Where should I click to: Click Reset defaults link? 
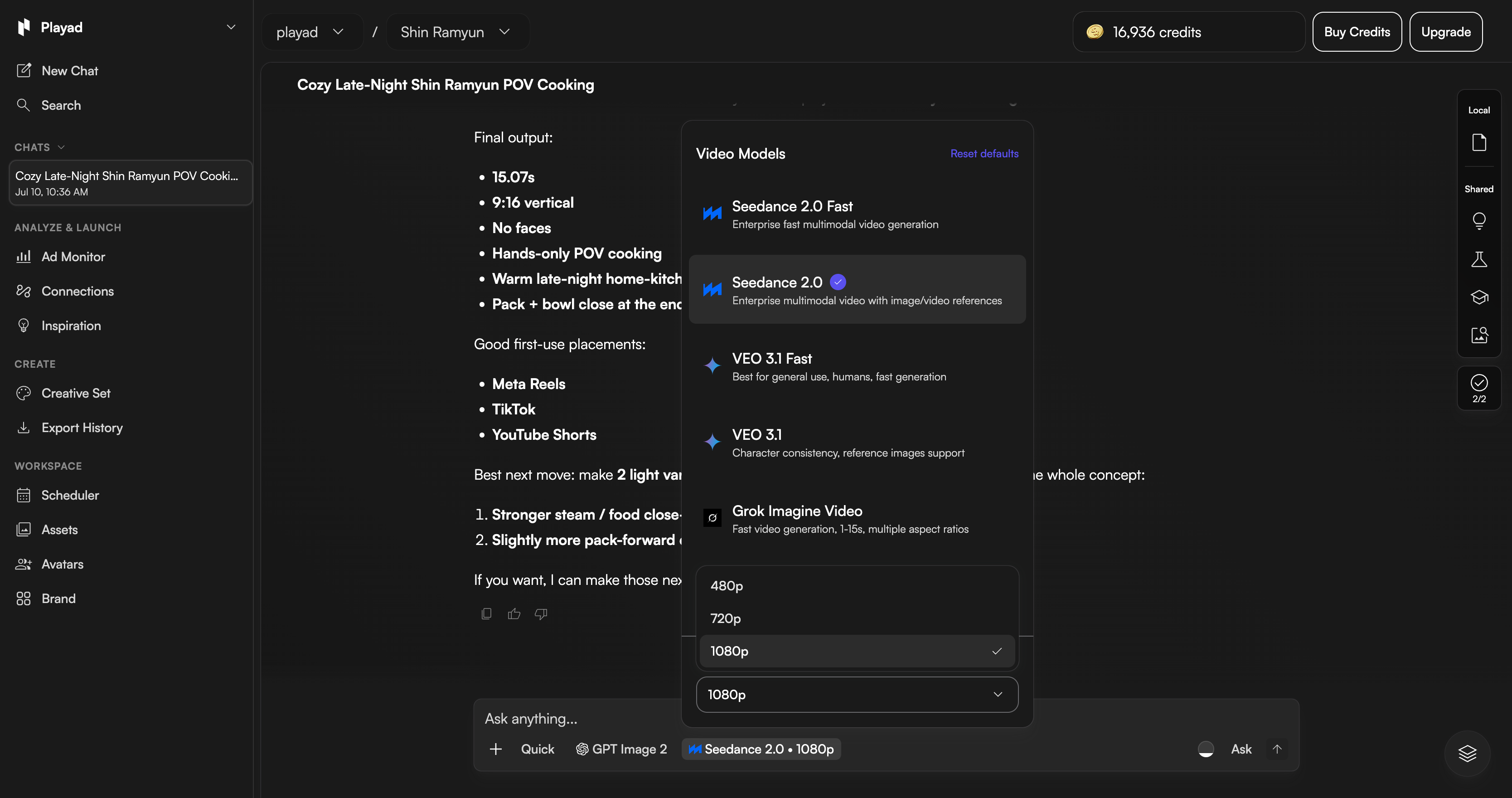(x=984, y=154)
